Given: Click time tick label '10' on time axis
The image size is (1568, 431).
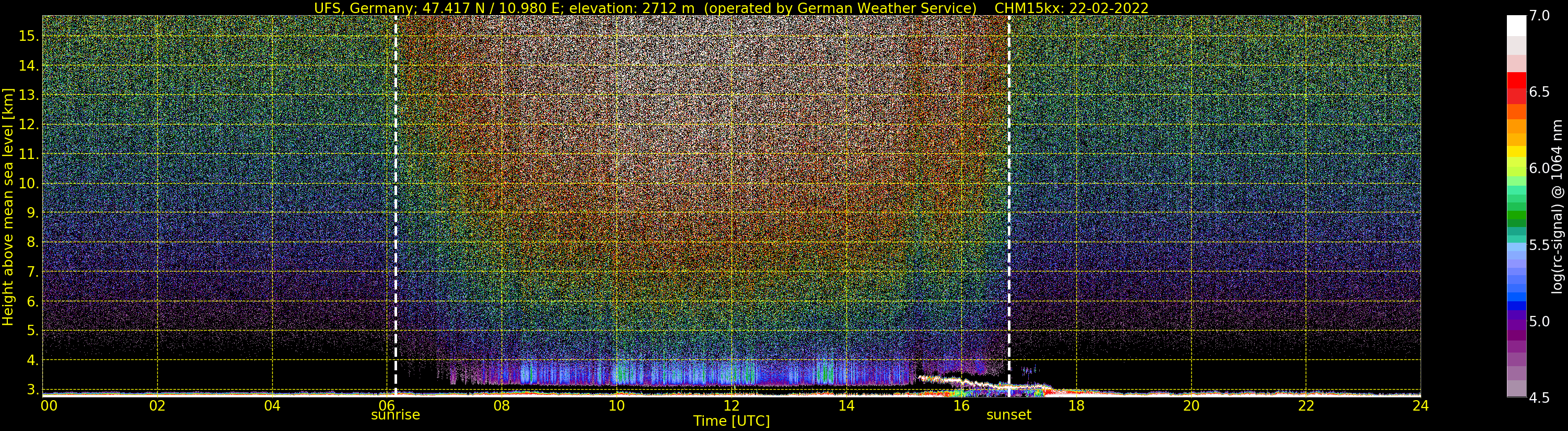Looking at the screenshot, I should click(616, 405).
